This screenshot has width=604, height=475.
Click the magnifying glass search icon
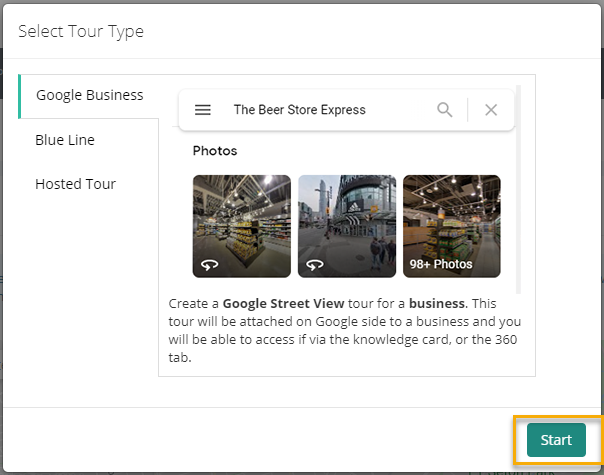tap(445, 110)
